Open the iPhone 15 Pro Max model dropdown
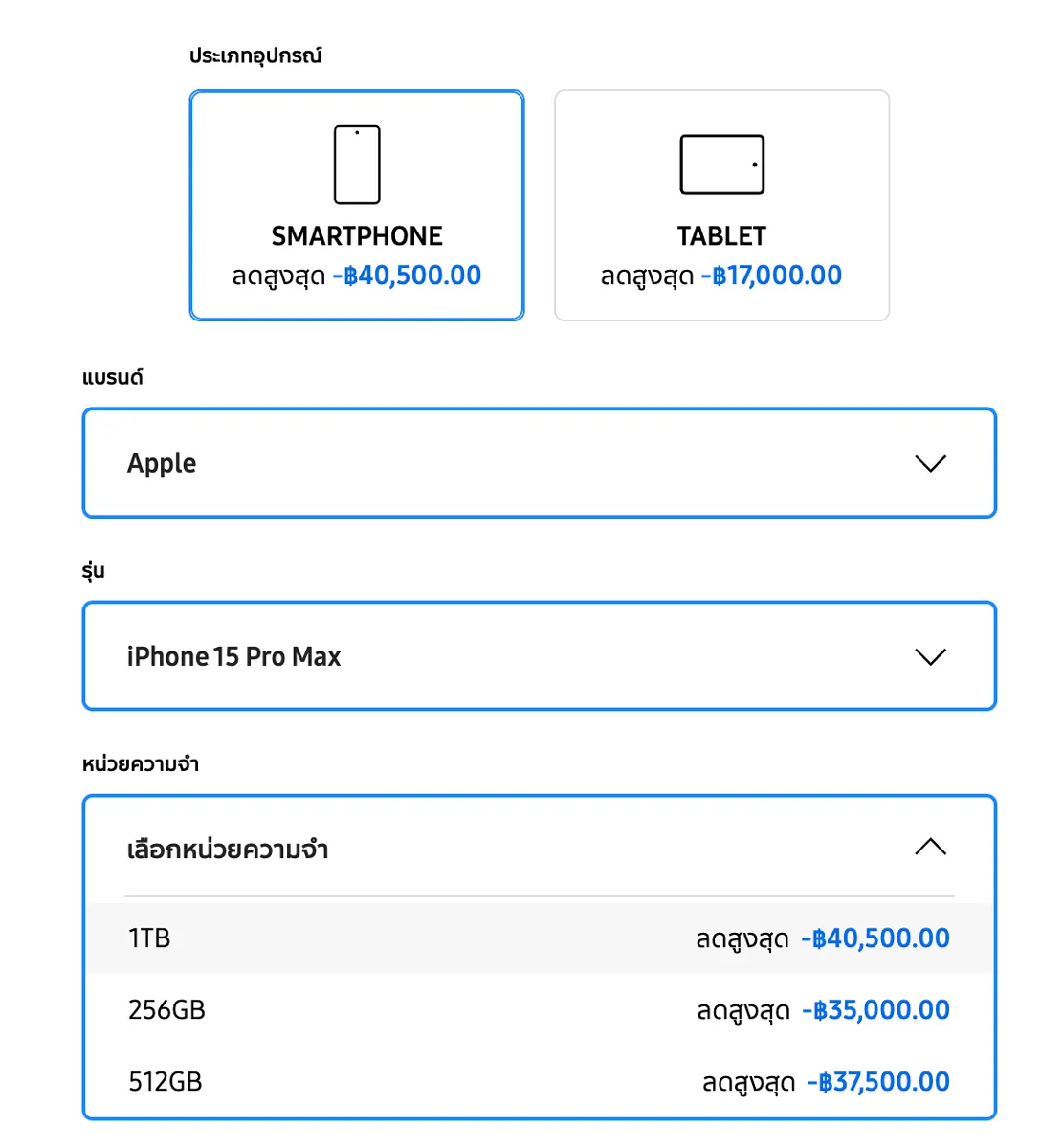The height and width of the screenshot is (1148, 1041). [540, 656]
